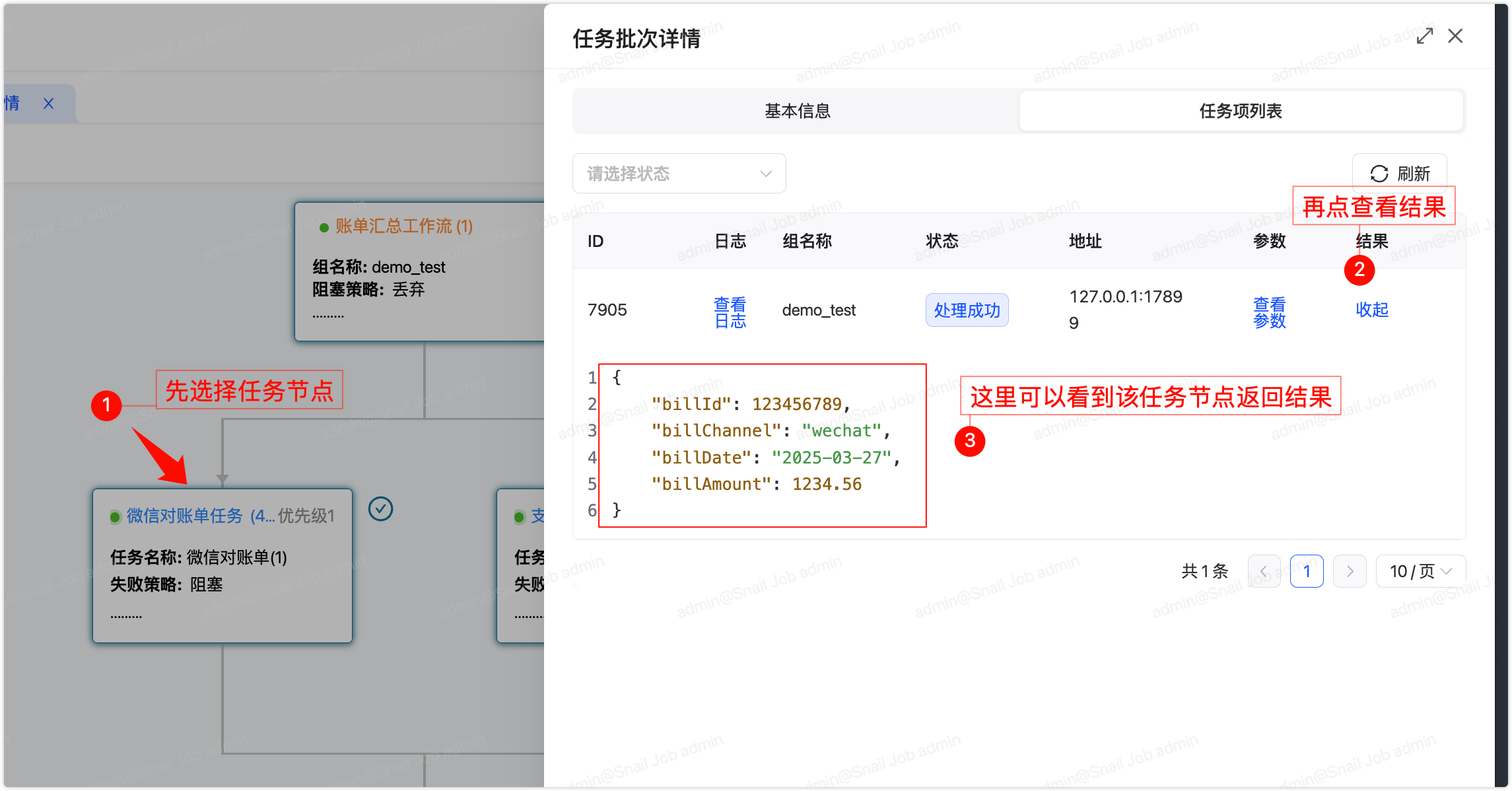Viewport: 1512px width, 791px height.
Task: Click green status dot on 微信对账单任务 node
Action: coord(115,517)
